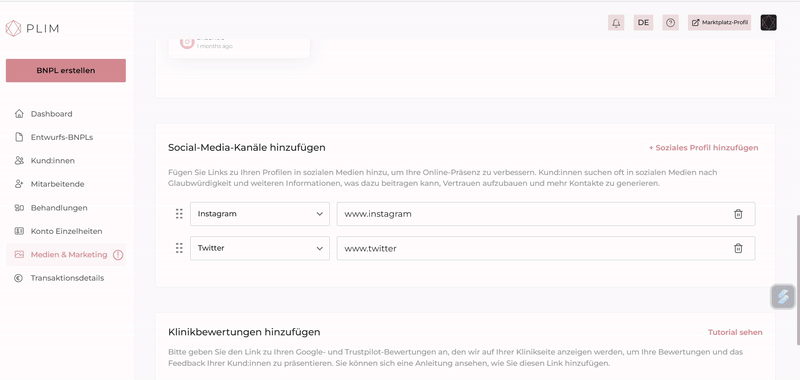This screenshot has width=800, height=380.
Task: Click the www.twitter URL field
Action: pos(546,248)
